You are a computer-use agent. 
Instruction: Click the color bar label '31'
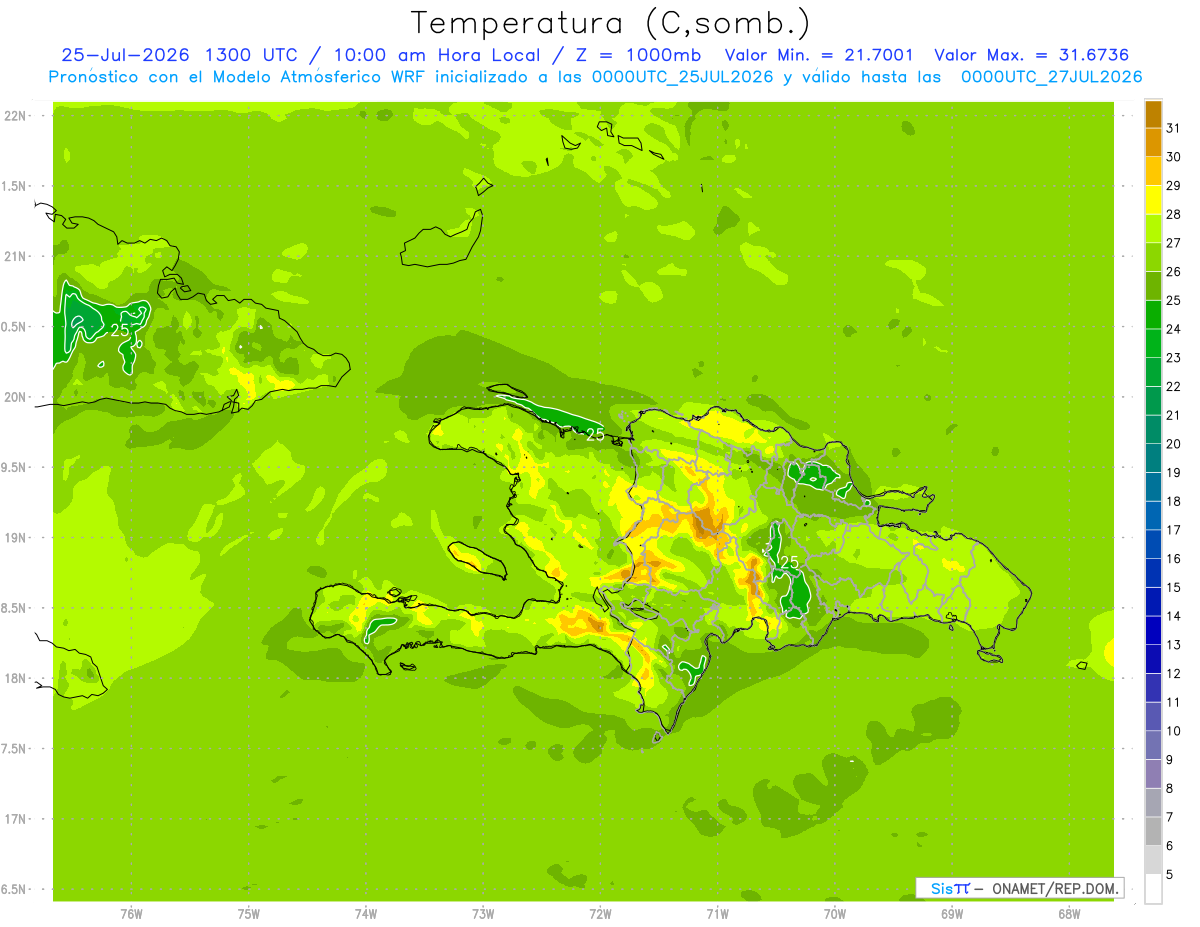click(1174, 129)
